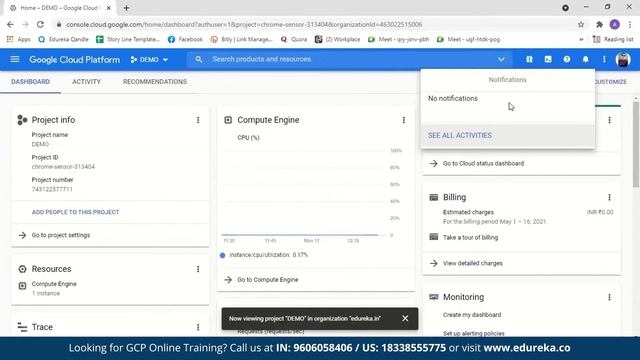
Task: Switch to the Activity tab
Action: point(86,82)
